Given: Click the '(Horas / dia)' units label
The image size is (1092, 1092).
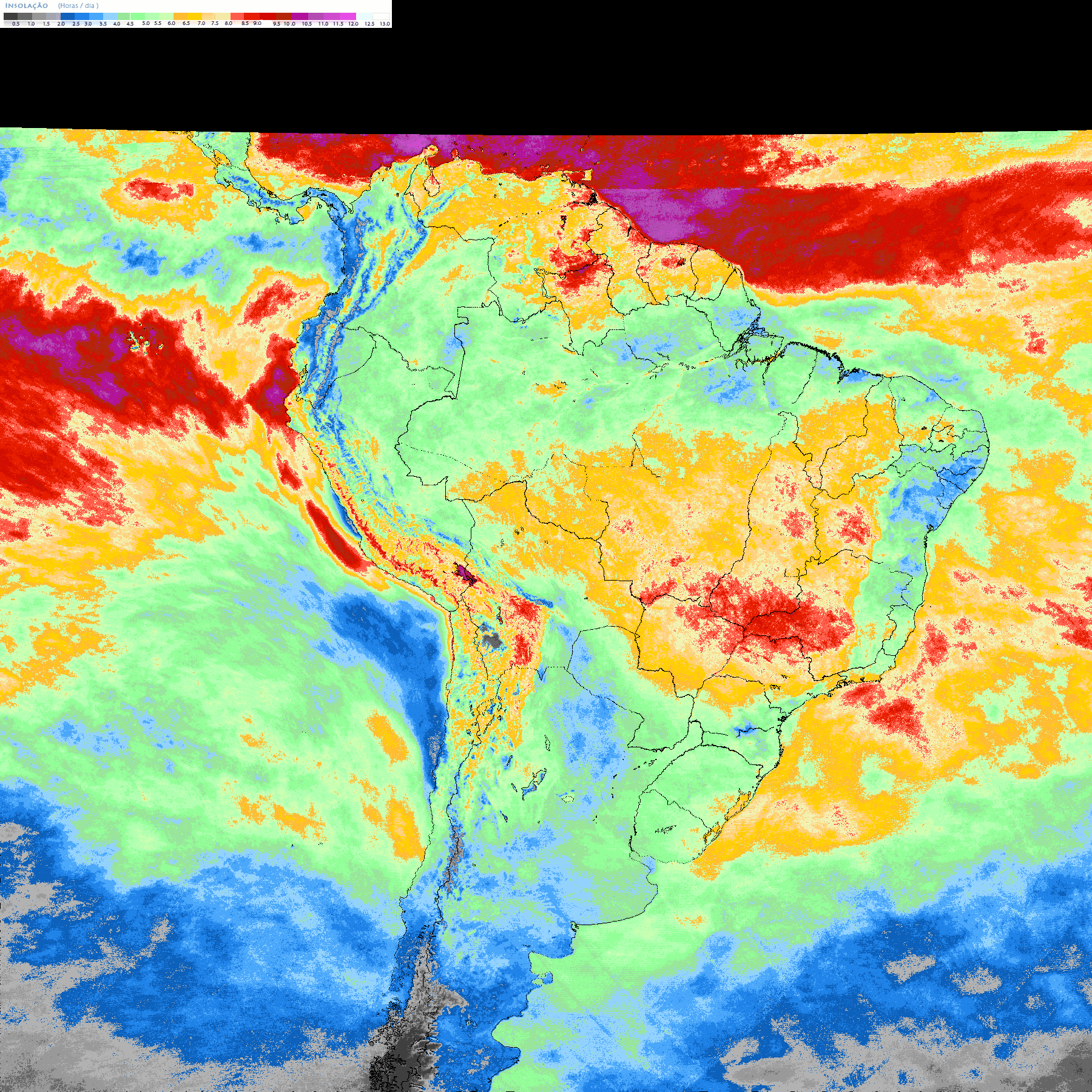Looking at the screenshot, I should tap(78, 5).
